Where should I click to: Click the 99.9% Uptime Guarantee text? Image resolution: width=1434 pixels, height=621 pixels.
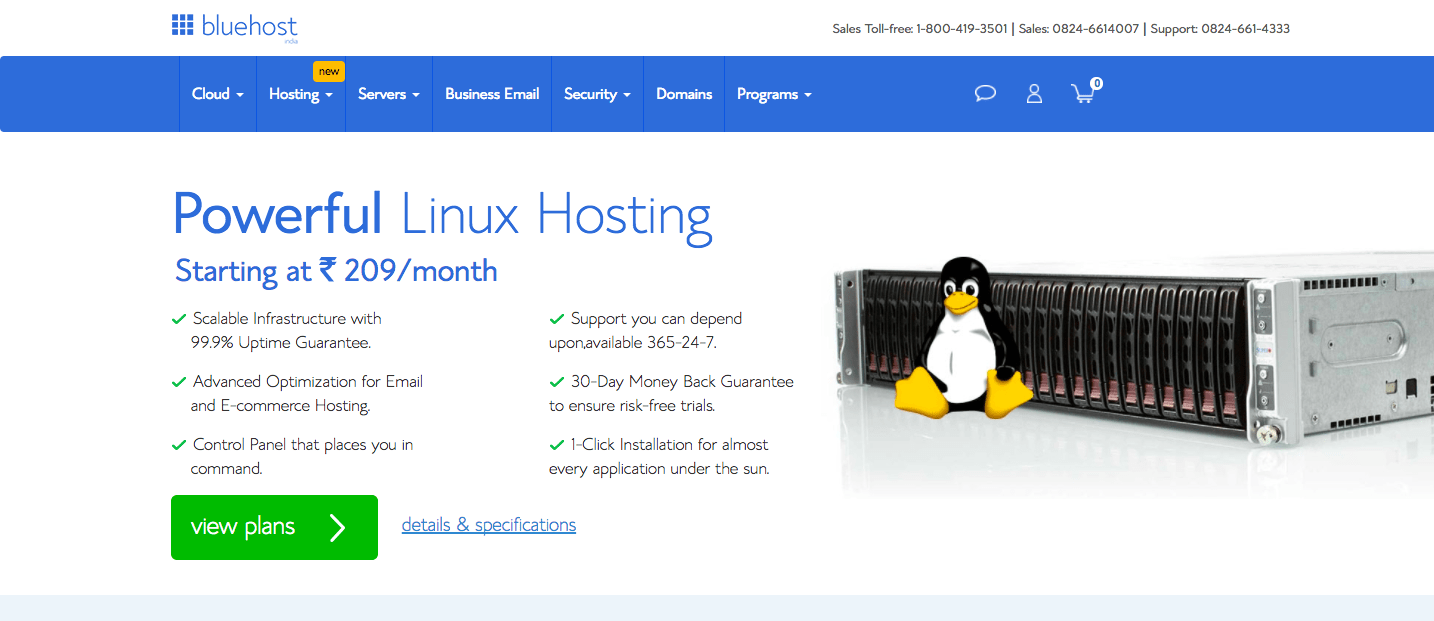click(281, 342)
